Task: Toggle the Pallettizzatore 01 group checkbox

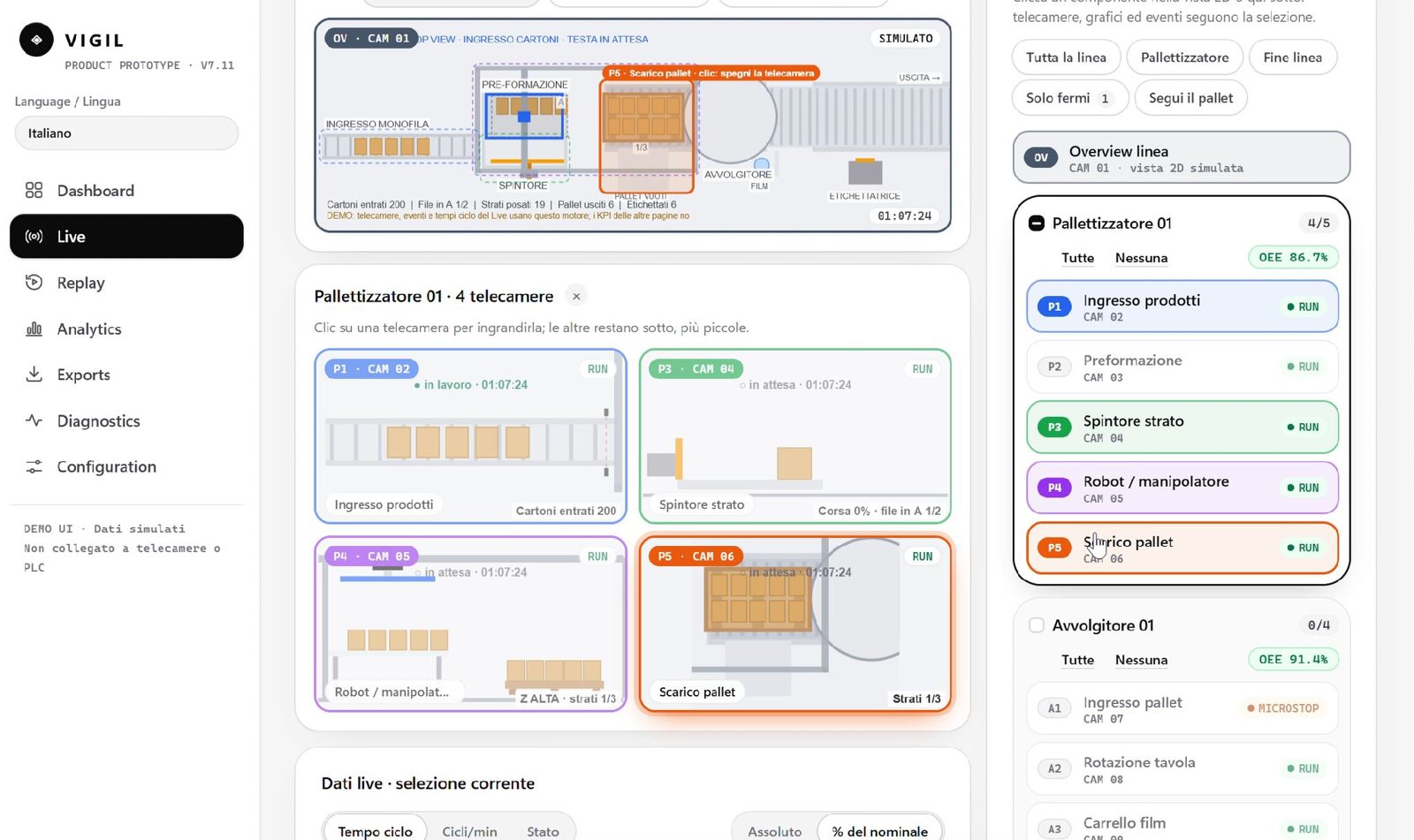Action: click(x=1037, y=223)
